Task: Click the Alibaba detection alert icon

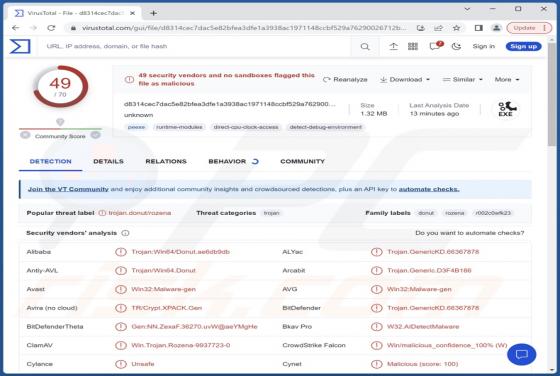Action: [121, 252]
